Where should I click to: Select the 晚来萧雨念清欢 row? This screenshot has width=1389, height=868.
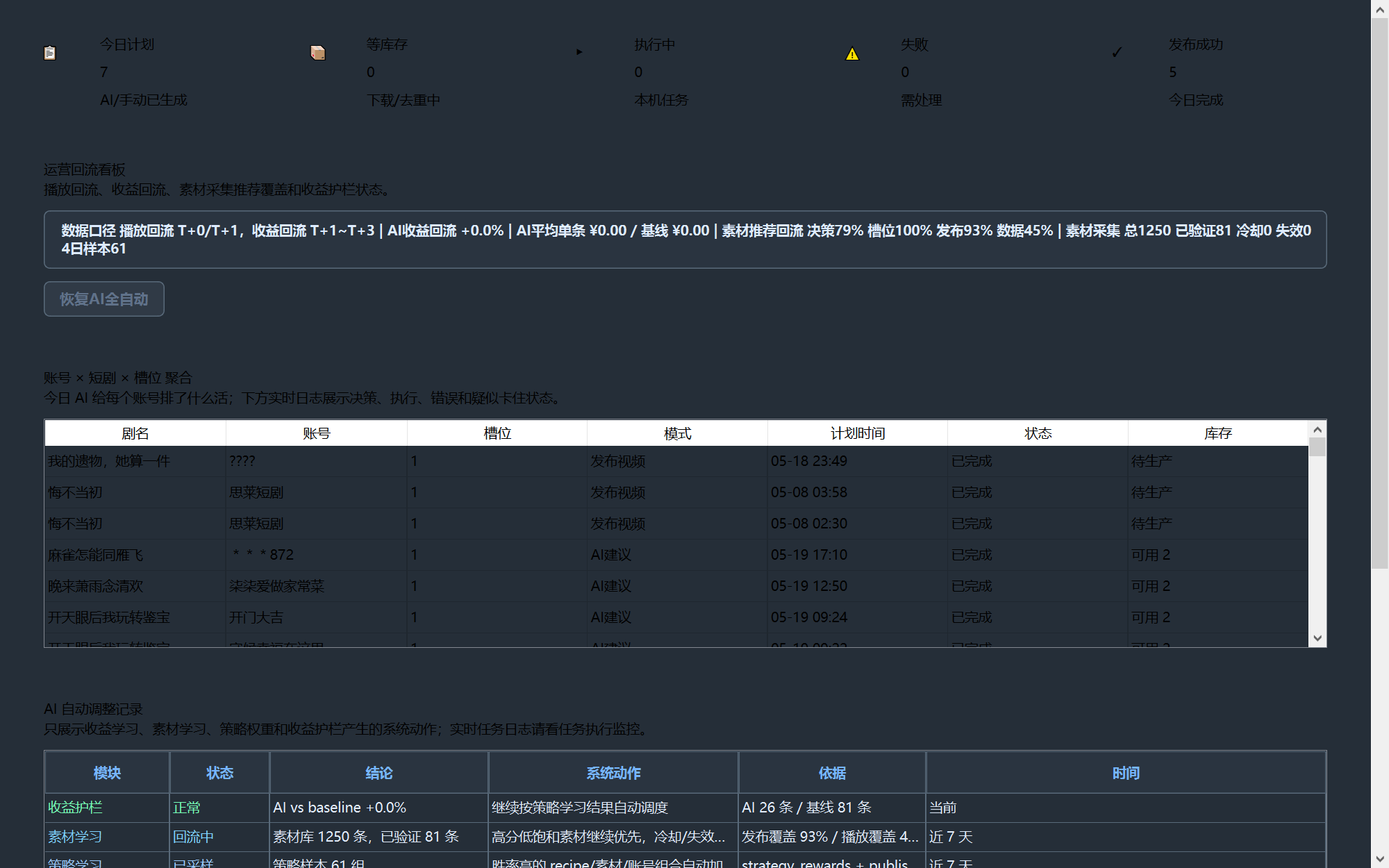676,586
